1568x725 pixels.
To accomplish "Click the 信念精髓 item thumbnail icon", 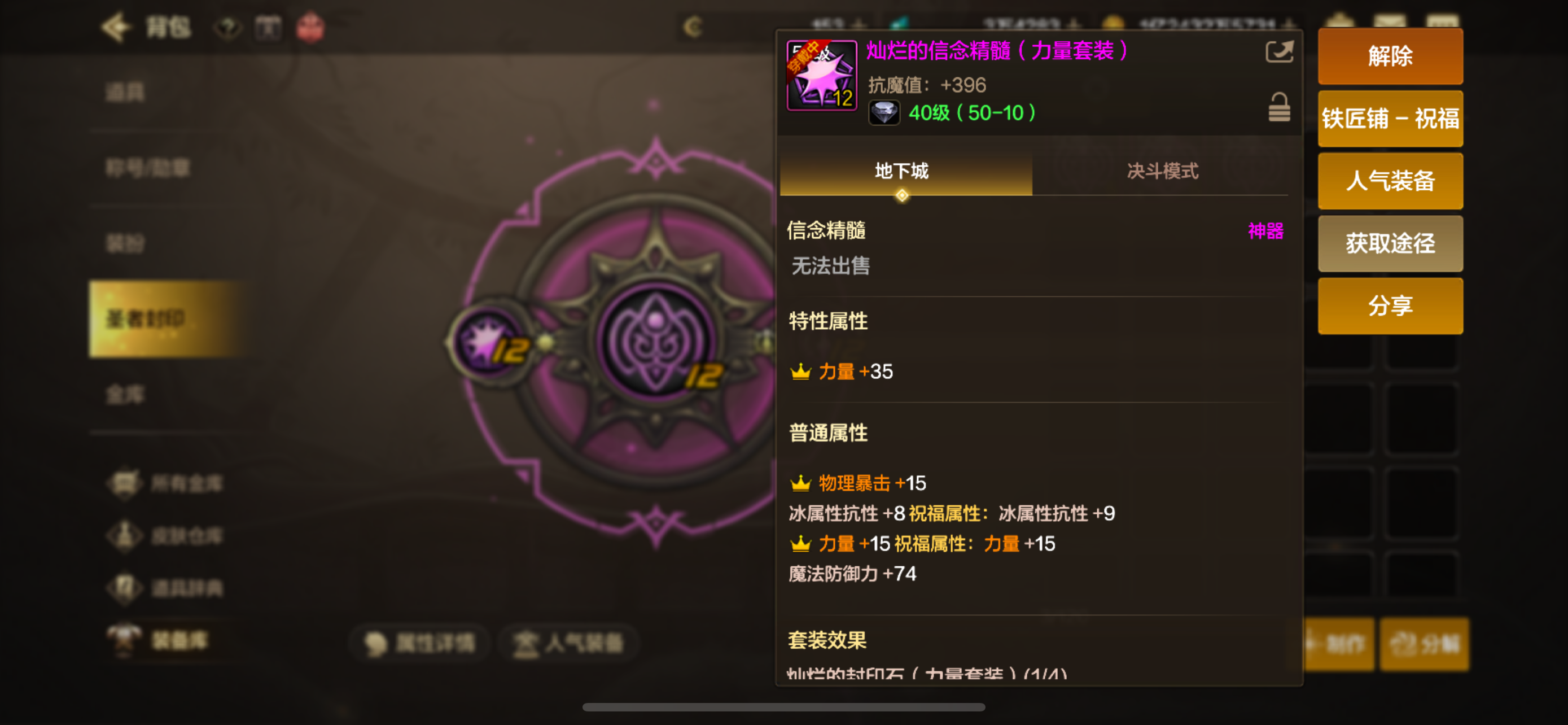I will 821,76.
